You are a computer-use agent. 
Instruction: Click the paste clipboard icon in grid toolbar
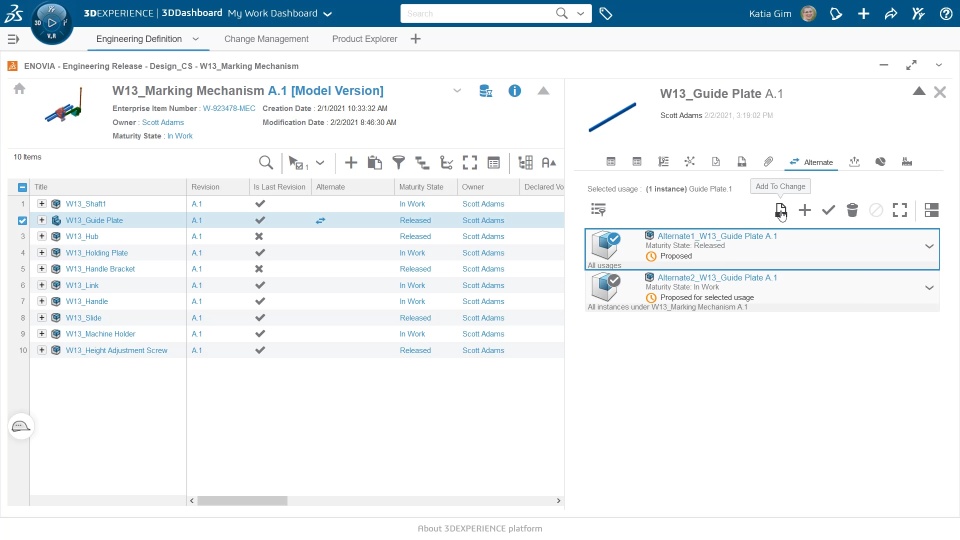click(x=375, y=163)
